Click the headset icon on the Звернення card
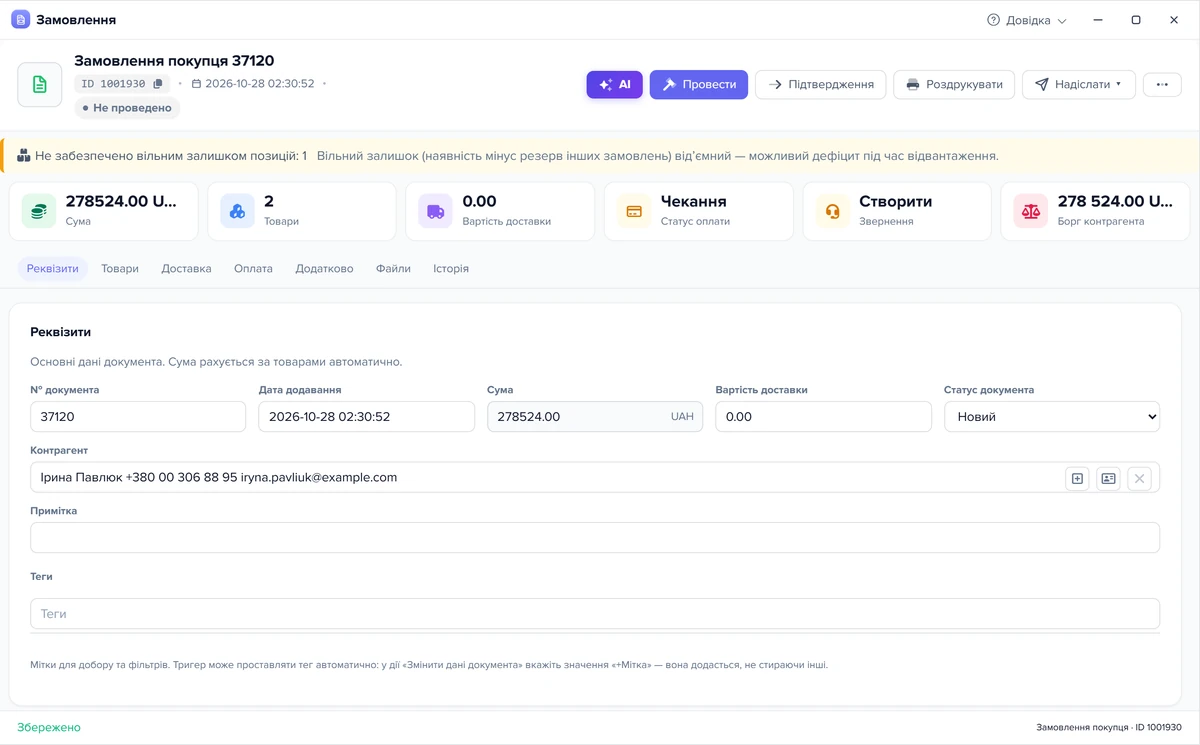This screenshot has height=745, width=1200. coord(832,211)
